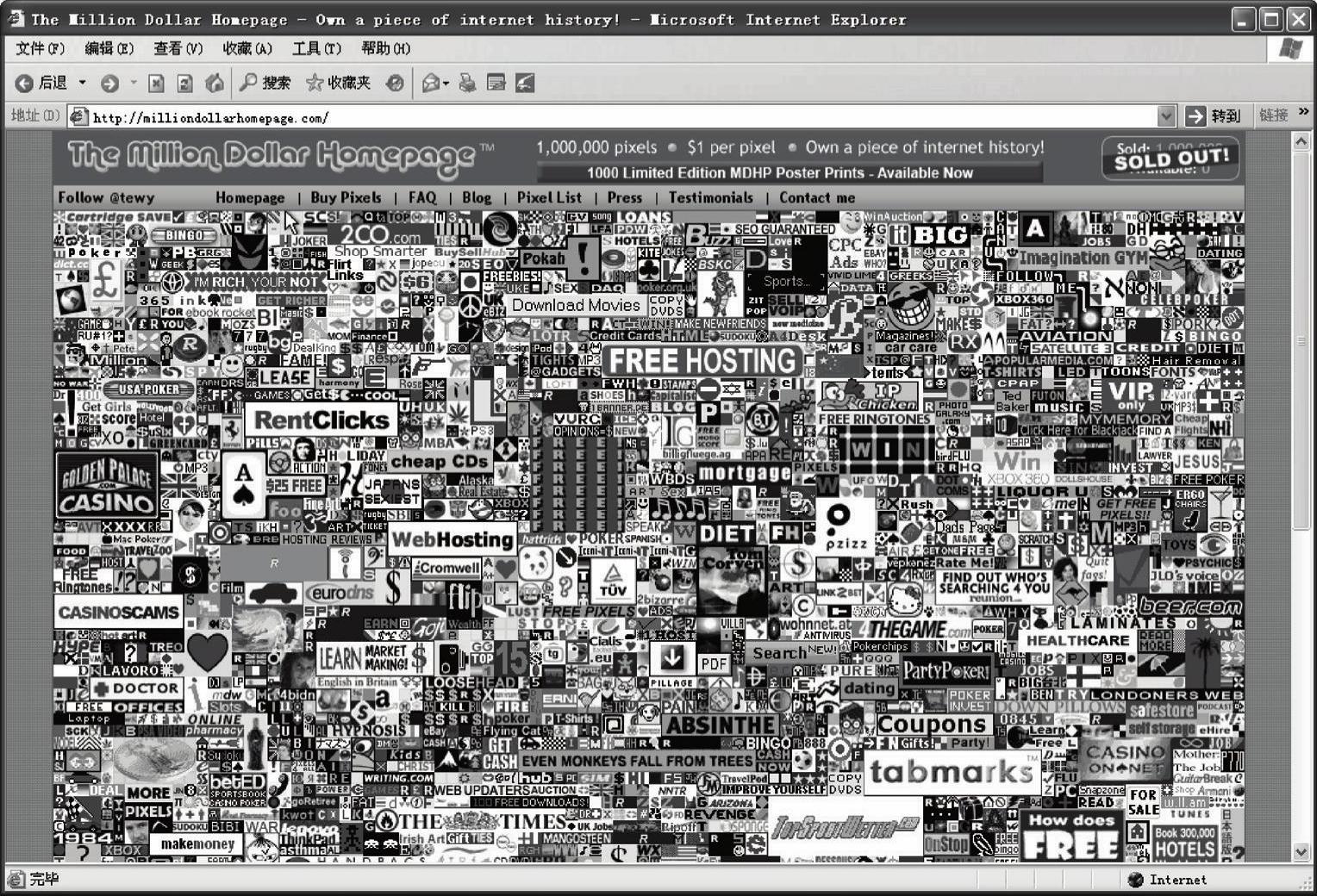Screen dimensions: 1317x896
Task: Click the Edit page toolbar icon
Action: point(496,83)
